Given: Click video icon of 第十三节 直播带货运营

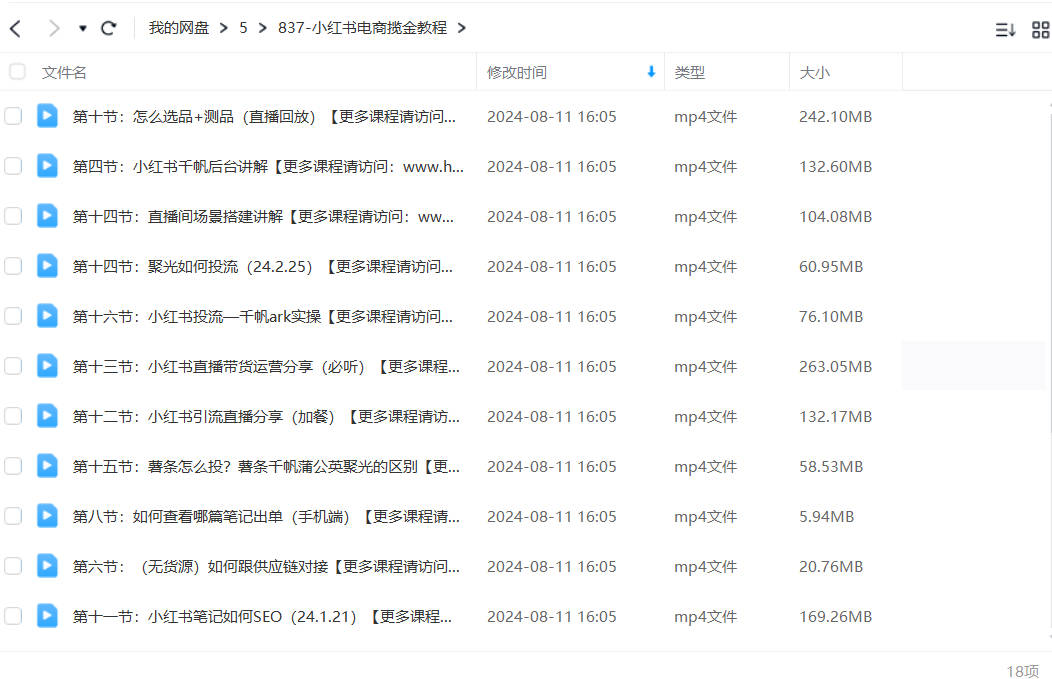Looking at the screenshot, I should pyautogui.click(x=47, y=366).
